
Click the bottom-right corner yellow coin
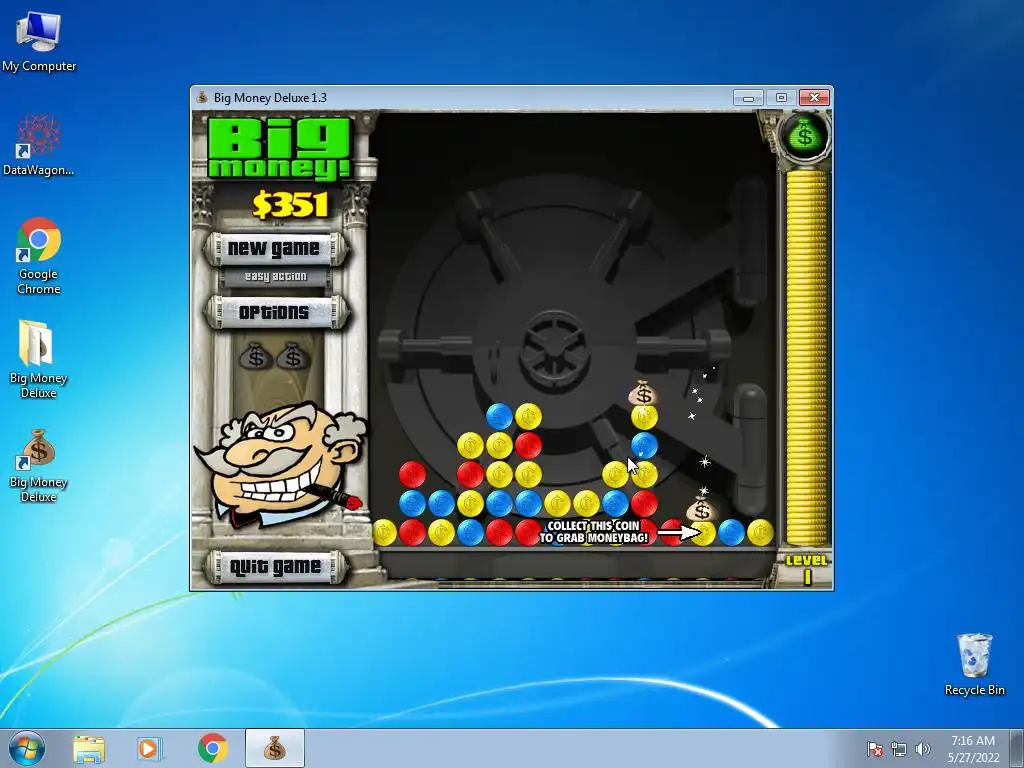(760, 532)
